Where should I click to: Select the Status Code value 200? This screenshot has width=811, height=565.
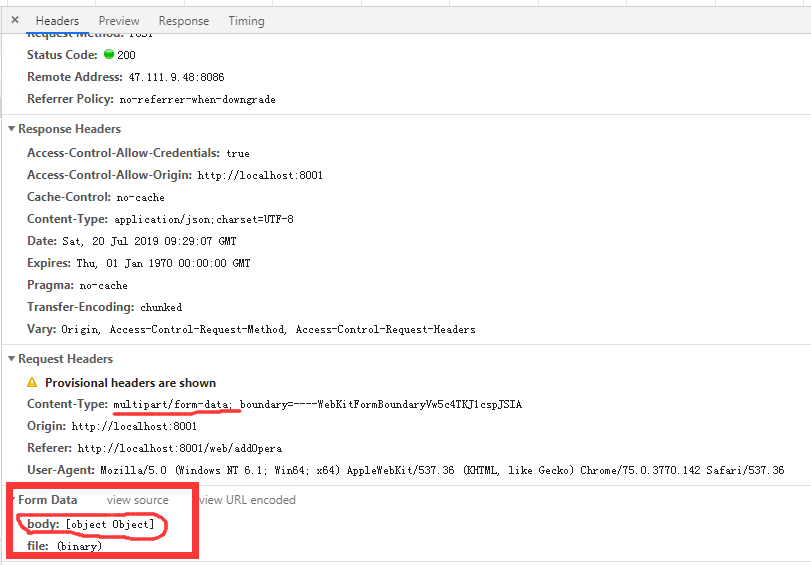(x=126, y=55)
